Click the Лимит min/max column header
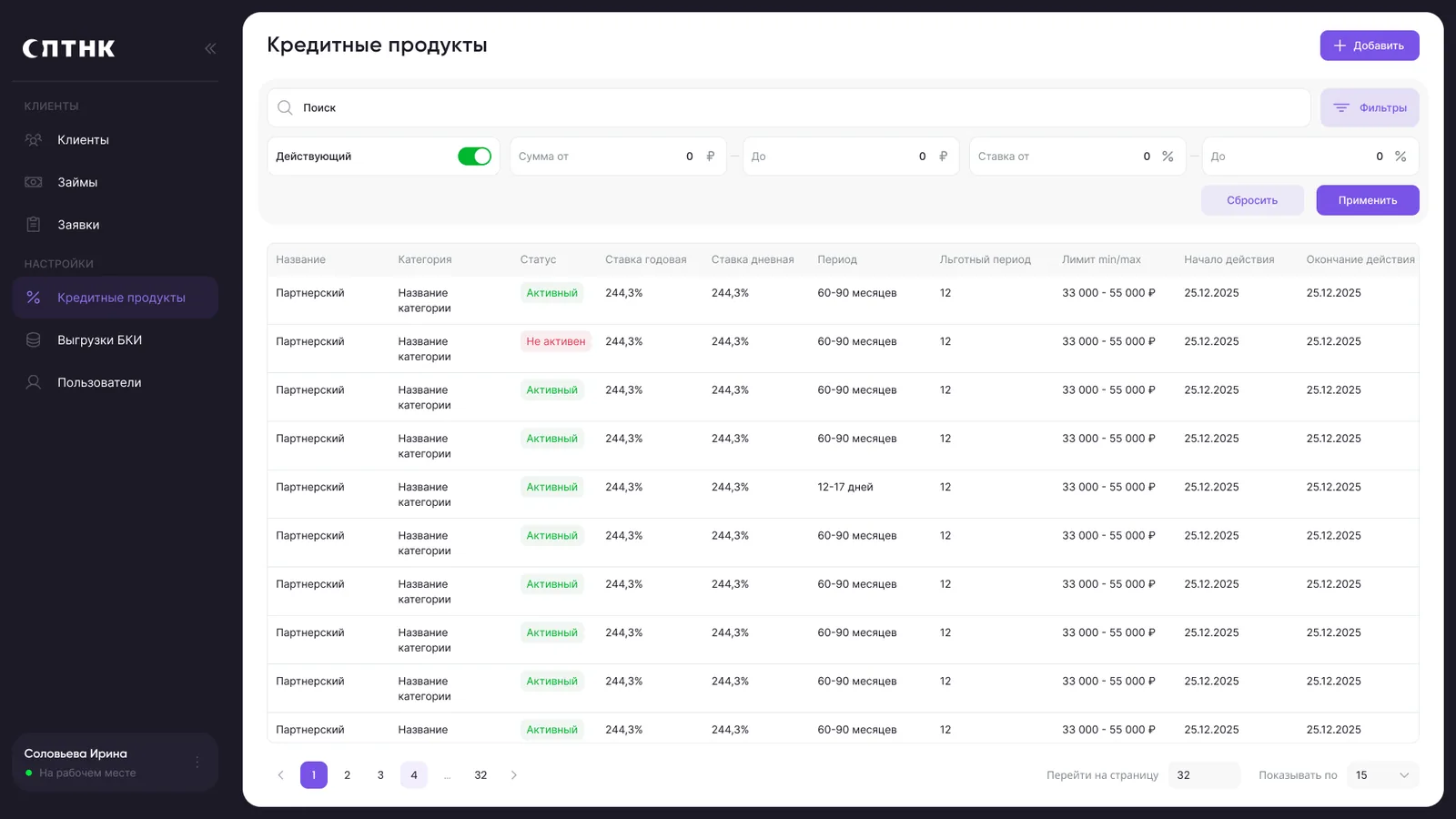This screenshot has height=819, width=1456. (x=1101, y=259)
